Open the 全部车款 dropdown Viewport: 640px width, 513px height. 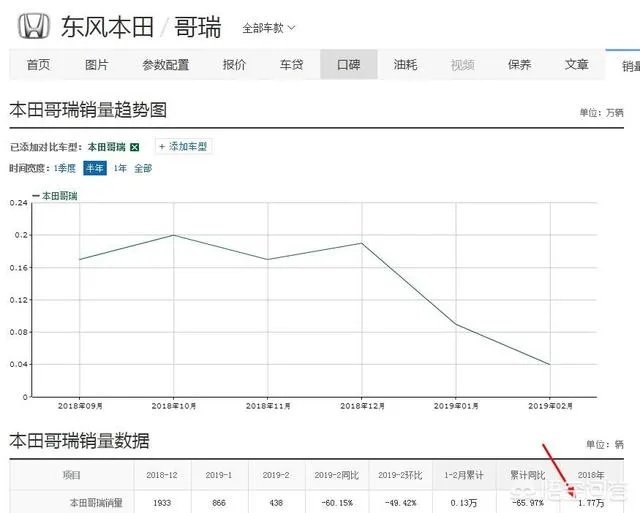click(x=268, y=28)
